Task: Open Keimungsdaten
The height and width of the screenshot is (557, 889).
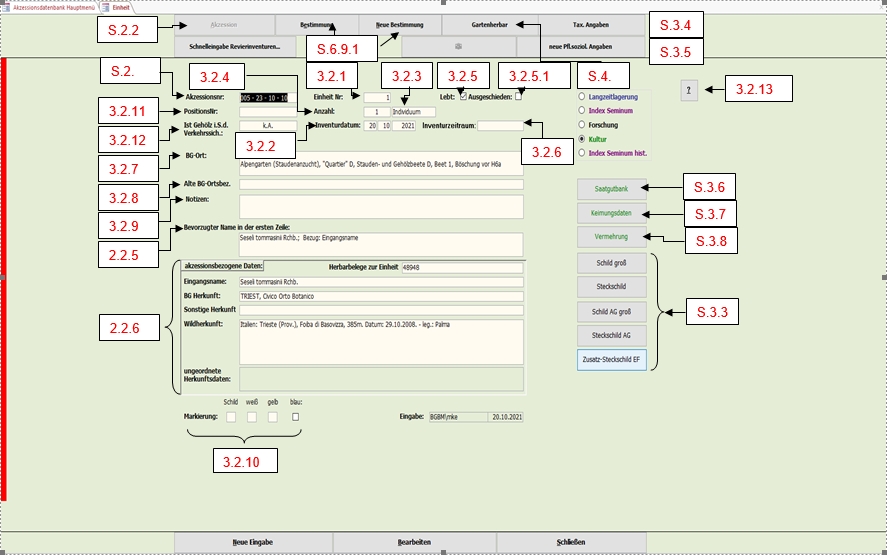Action: (x=612, y=212)
